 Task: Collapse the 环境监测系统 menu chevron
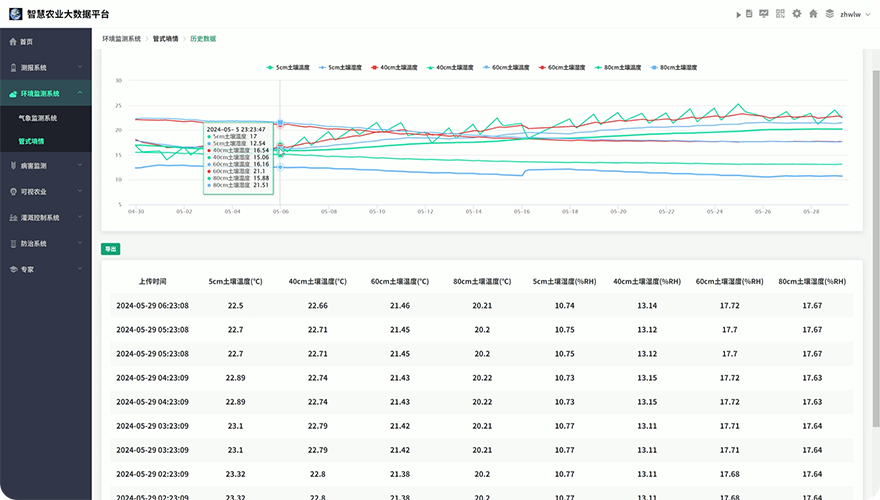point(80,93)
